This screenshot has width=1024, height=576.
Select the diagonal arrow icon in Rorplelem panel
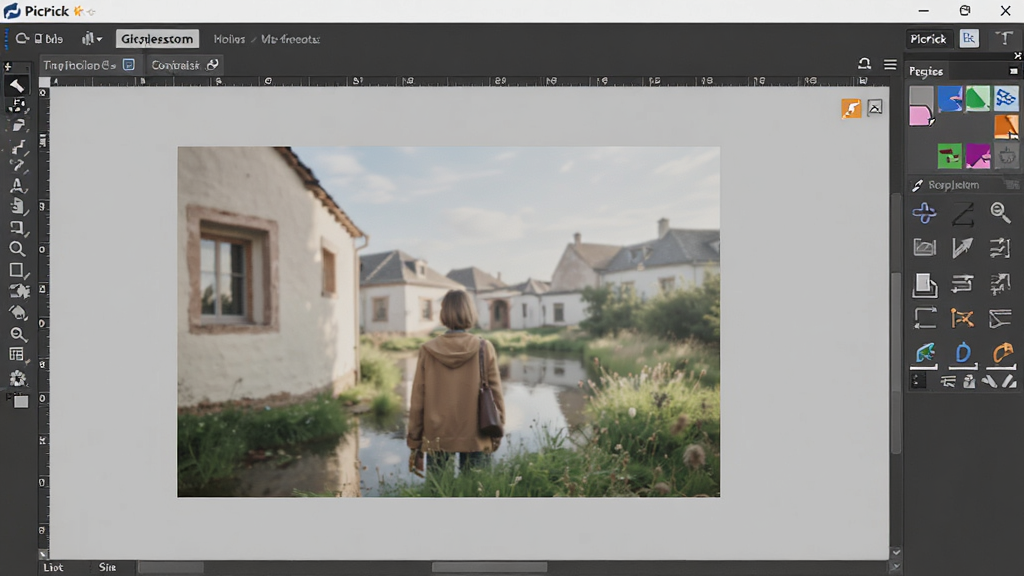point(962,248)
